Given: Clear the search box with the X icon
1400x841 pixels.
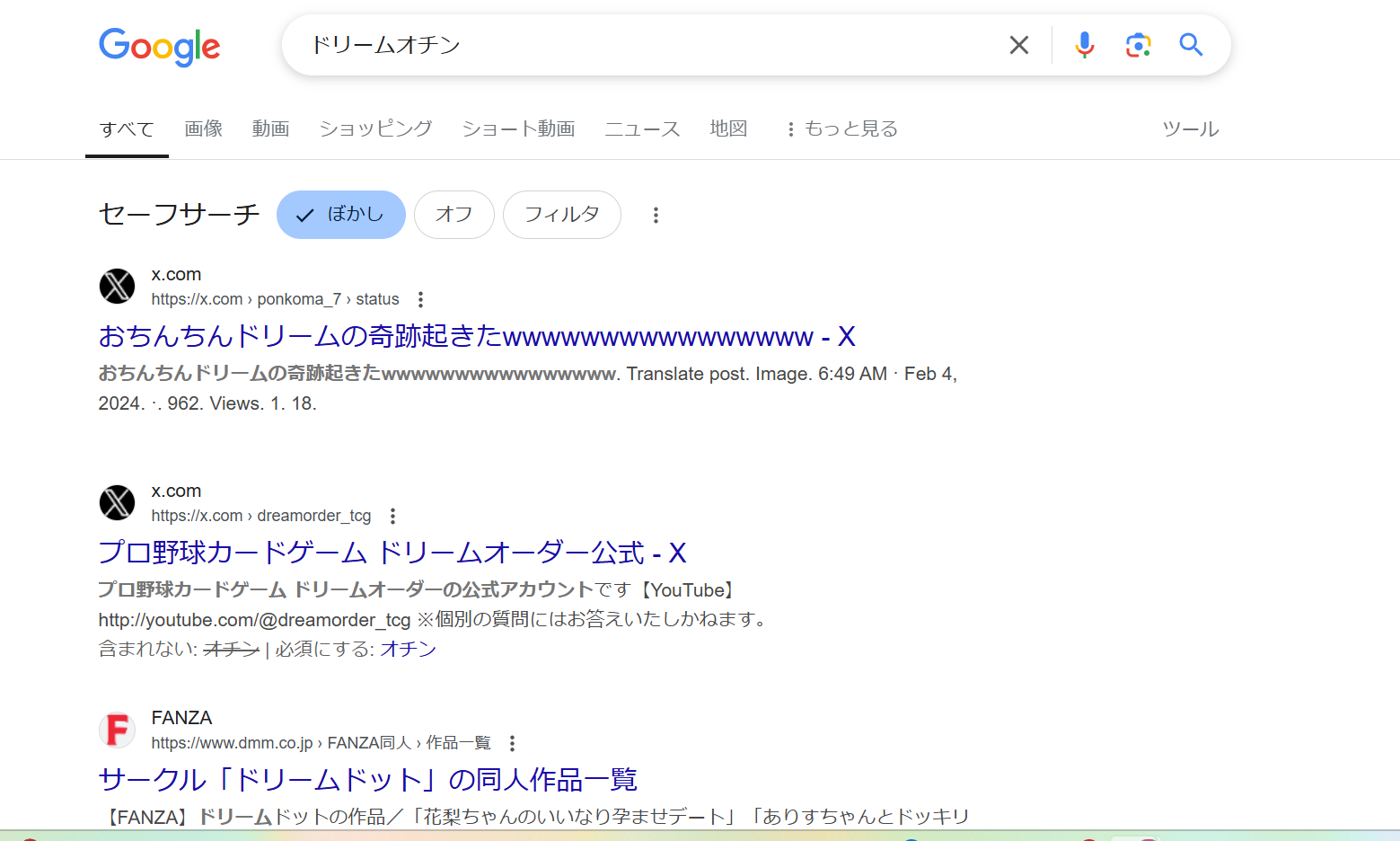Looking at the screenshot, I should [1018, 45].
